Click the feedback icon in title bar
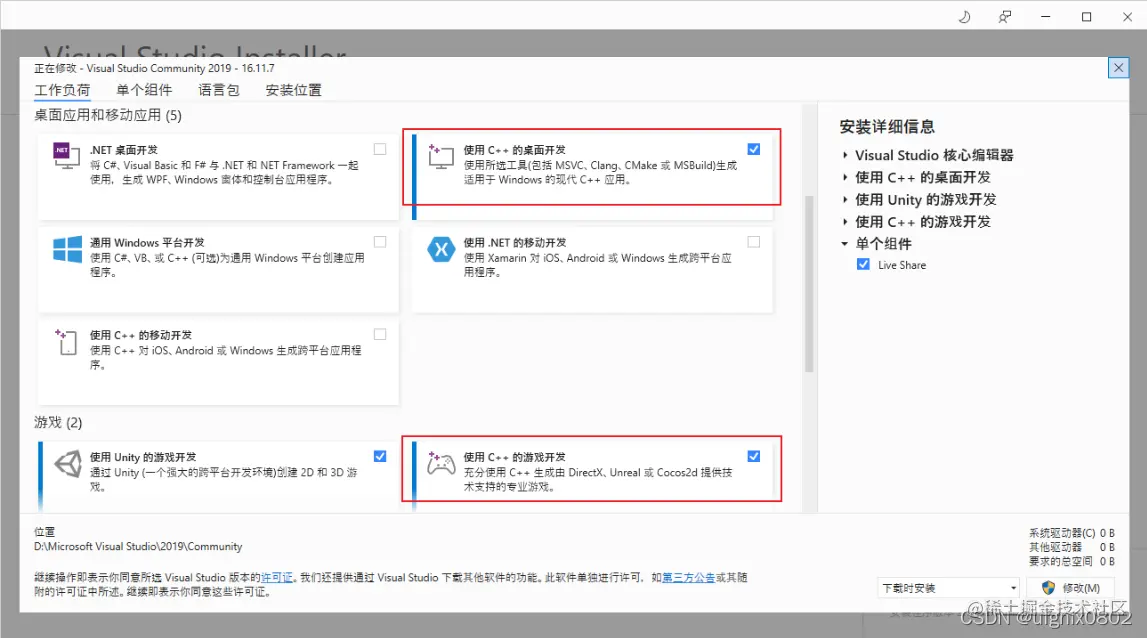Viewport: 1147px width, 638px height. (x=1005, y=17)
